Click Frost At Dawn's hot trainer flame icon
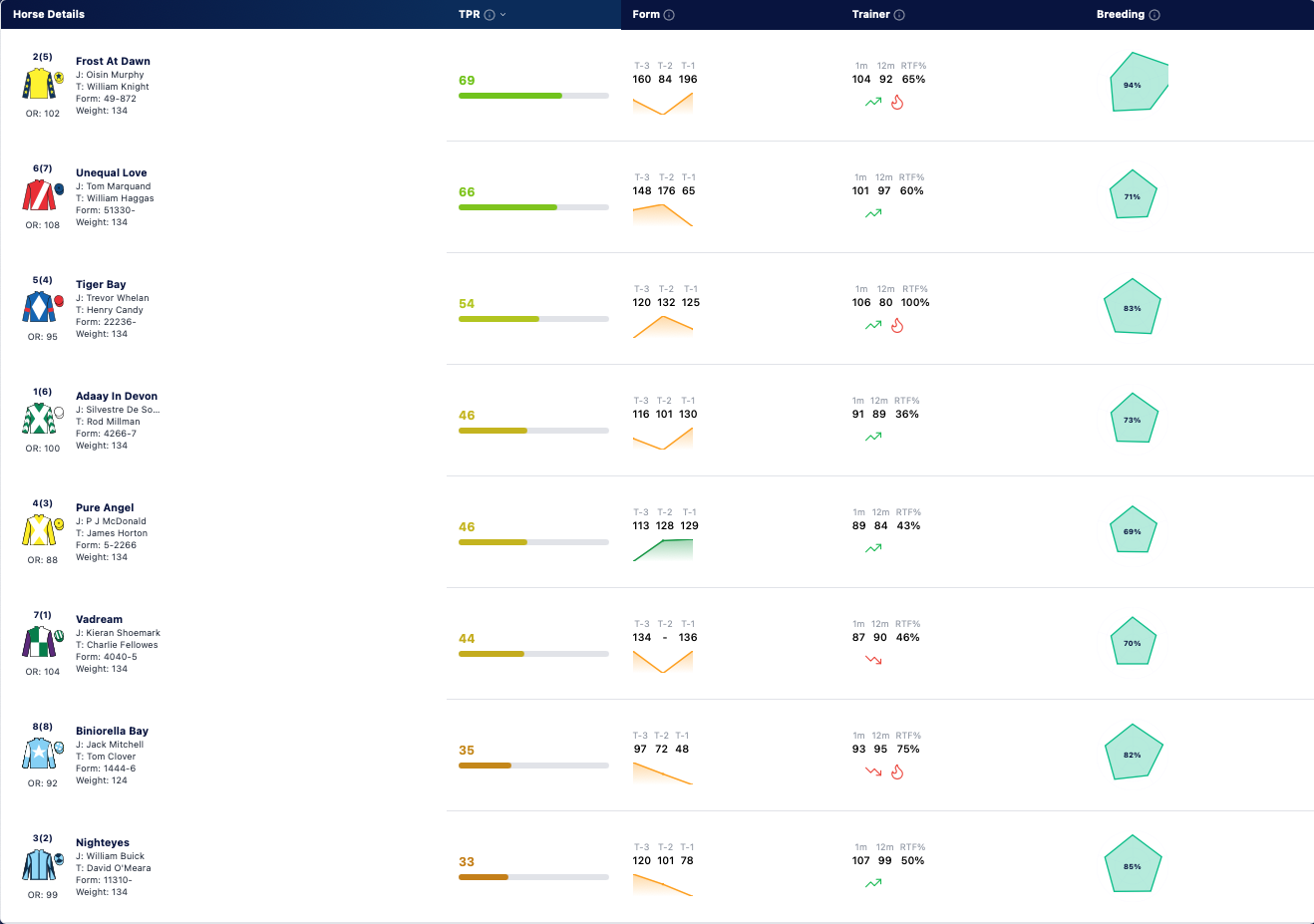The height and width of the screenshot is (924, 1314). tap(897, 102)
